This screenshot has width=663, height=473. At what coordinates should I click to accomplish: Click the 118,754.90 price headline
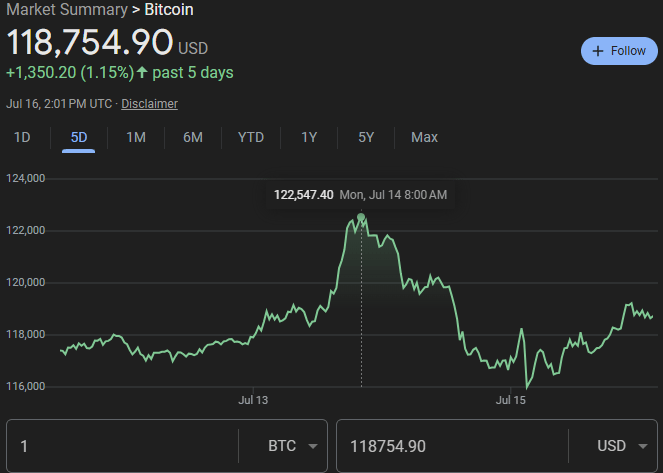(x=90, y=42)
